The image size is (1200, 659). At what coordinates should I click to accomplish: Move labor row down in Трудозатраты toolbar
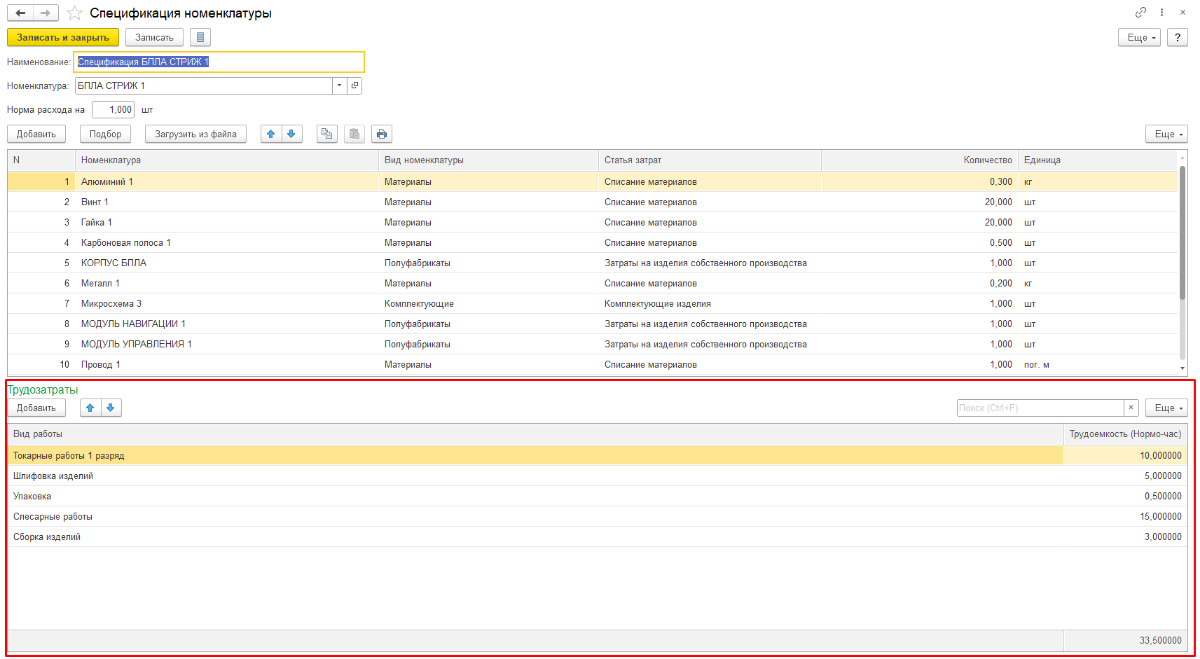(x=110, y=408)
